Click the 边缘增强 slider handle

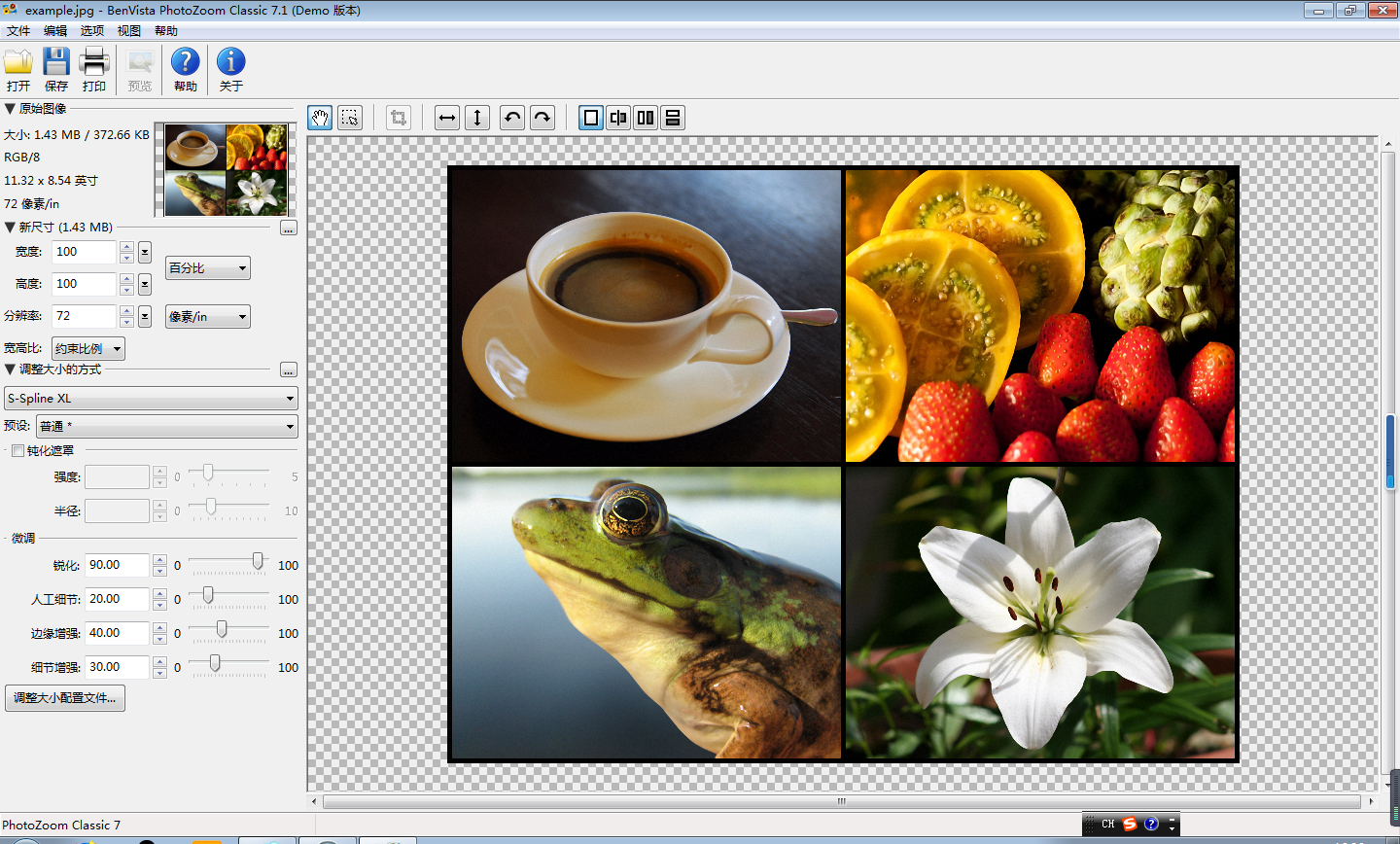(x=222, y=629)
